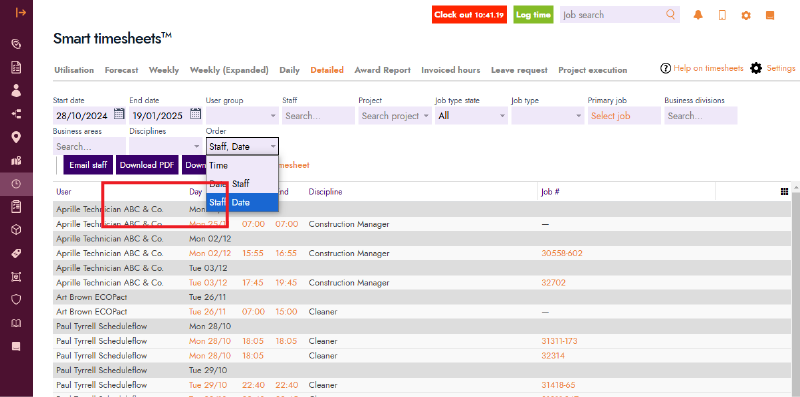The width and height of the screenshot is (800, 397).
Task: Expand the sidebar with arrow icon
Action: [20, 13]
